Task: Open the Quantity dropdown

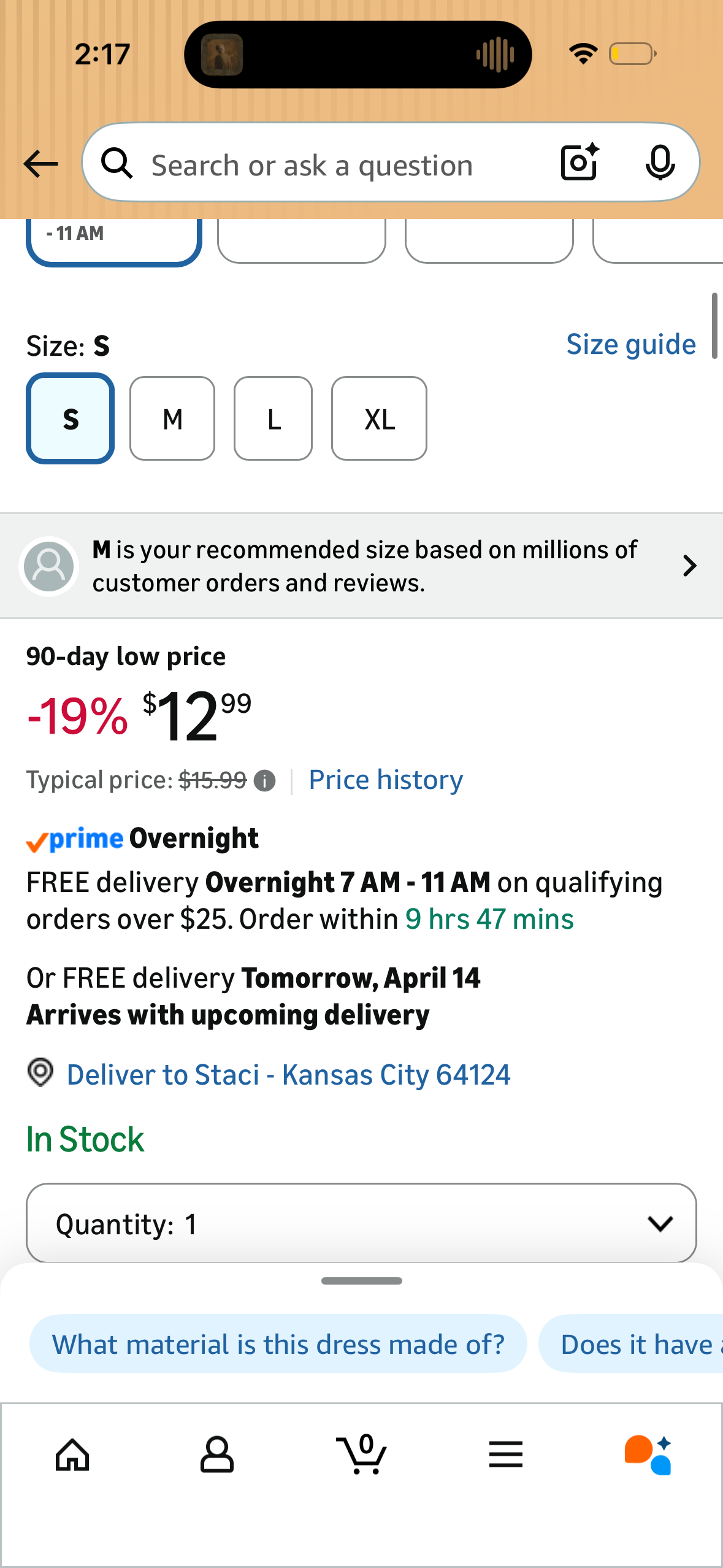Action: coord(361,1223)
